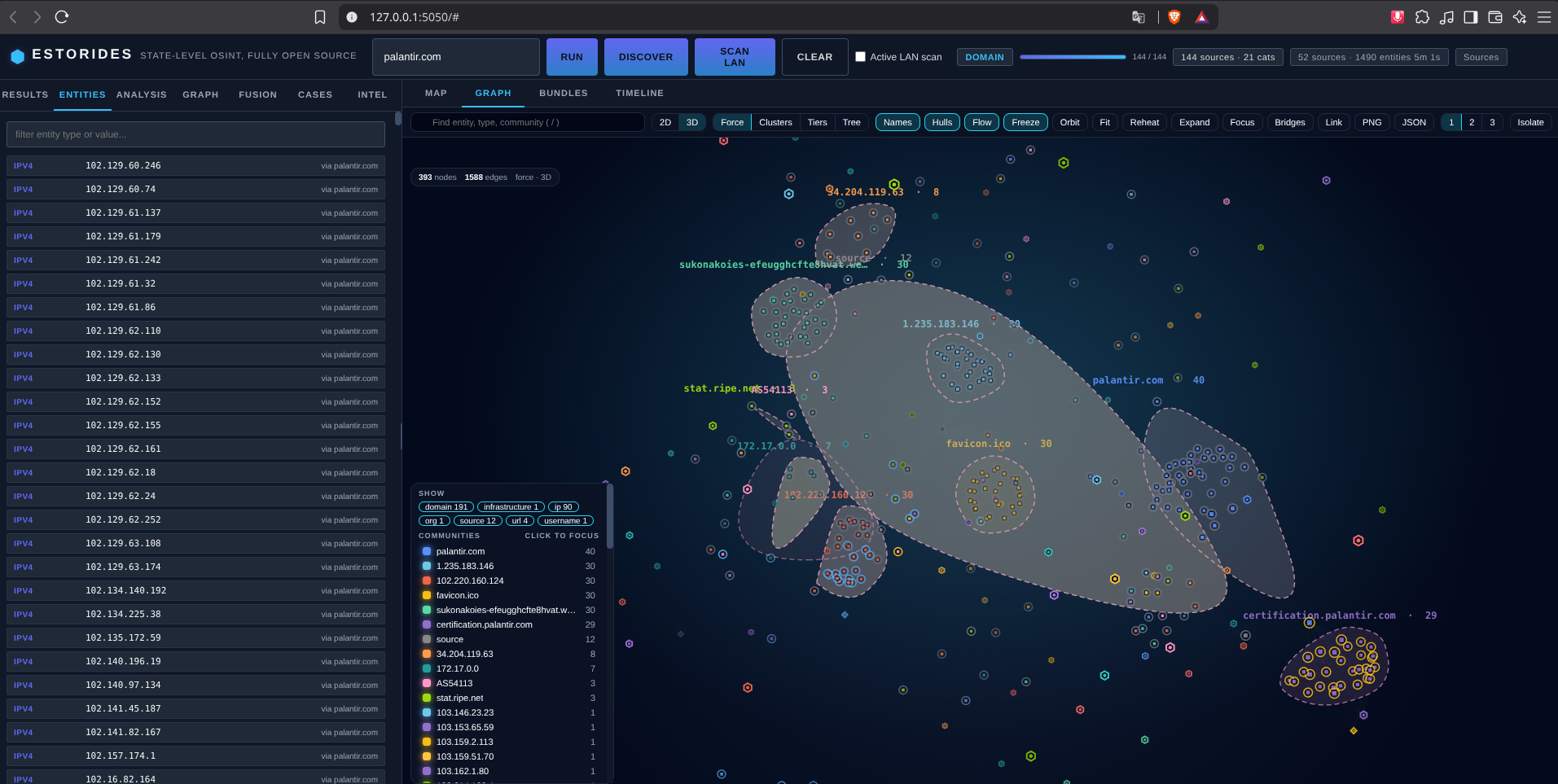The height and width of the screenshot is (784, 1558).
Task: Select Clusters layout mode
Action: coord(775,122)
